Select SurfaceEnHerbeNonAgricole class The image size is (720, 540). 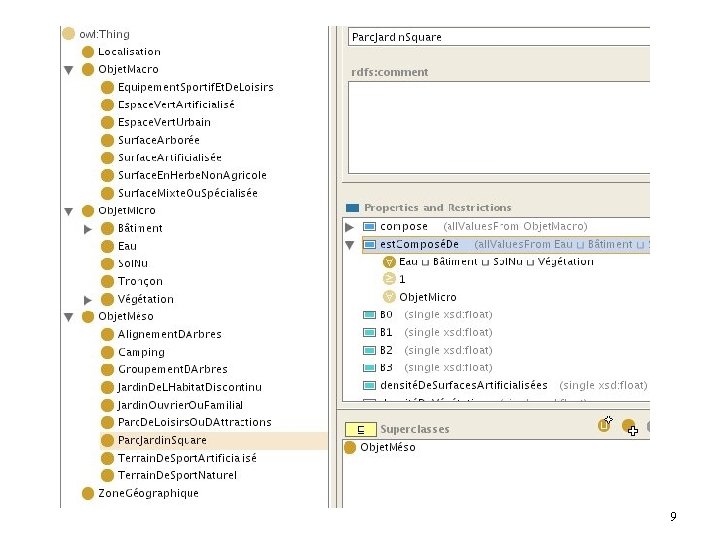[x=192, y=175]
